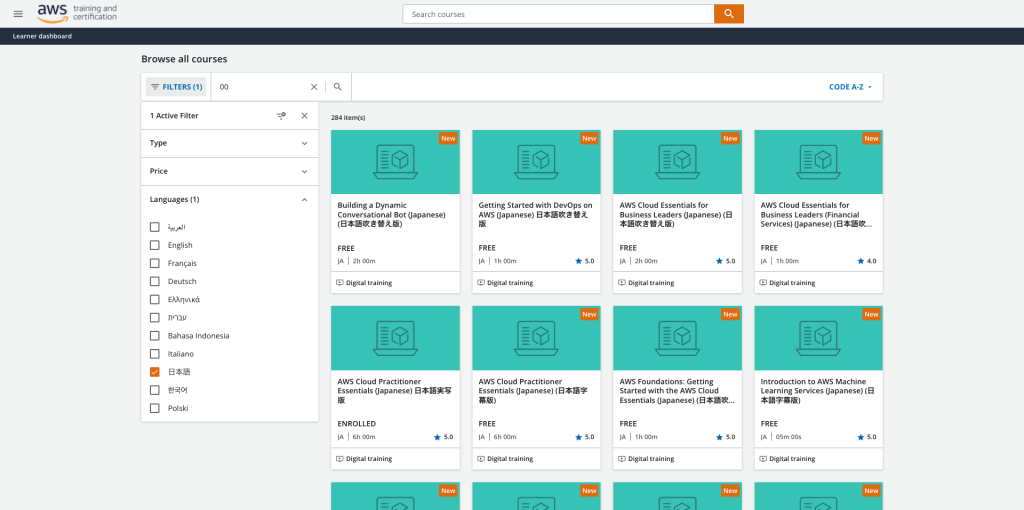The height and width of the screenshot is (510, 1024).
Task: Open the Building a Dynamic Conversational Bot thumbnail
Action: point(395,161)
